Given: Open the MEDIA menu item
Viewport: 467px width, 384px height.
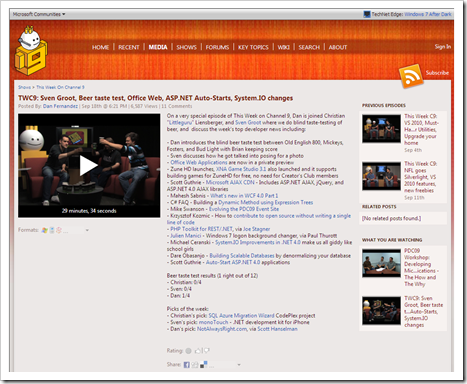Looking at the screenshot, I should (x=158, y=47).
